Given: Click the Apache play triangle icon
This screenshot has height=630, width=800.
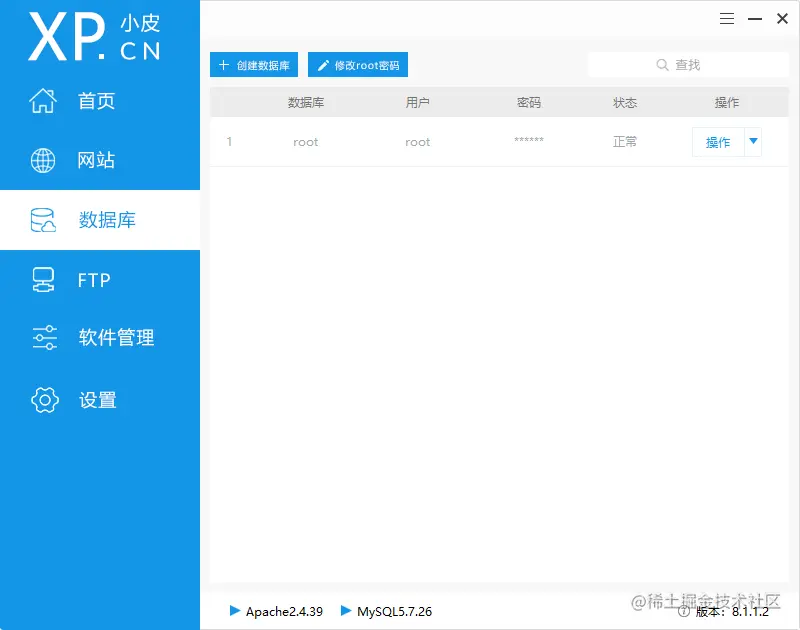Looking at the screenshot, I should point(235,611).
